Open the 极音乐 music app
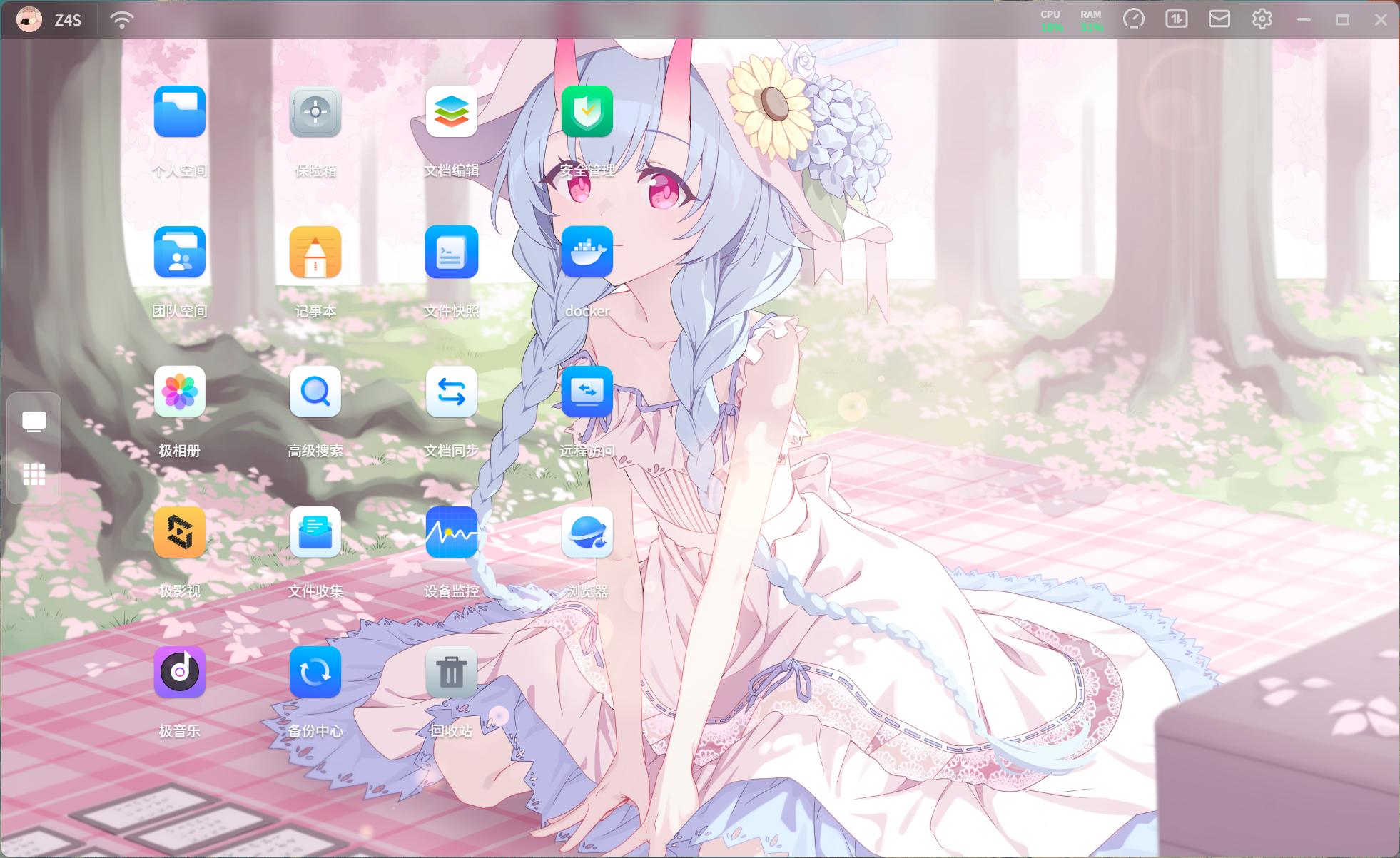This screenshot has height=858, width=1400. tap(180, 672)
